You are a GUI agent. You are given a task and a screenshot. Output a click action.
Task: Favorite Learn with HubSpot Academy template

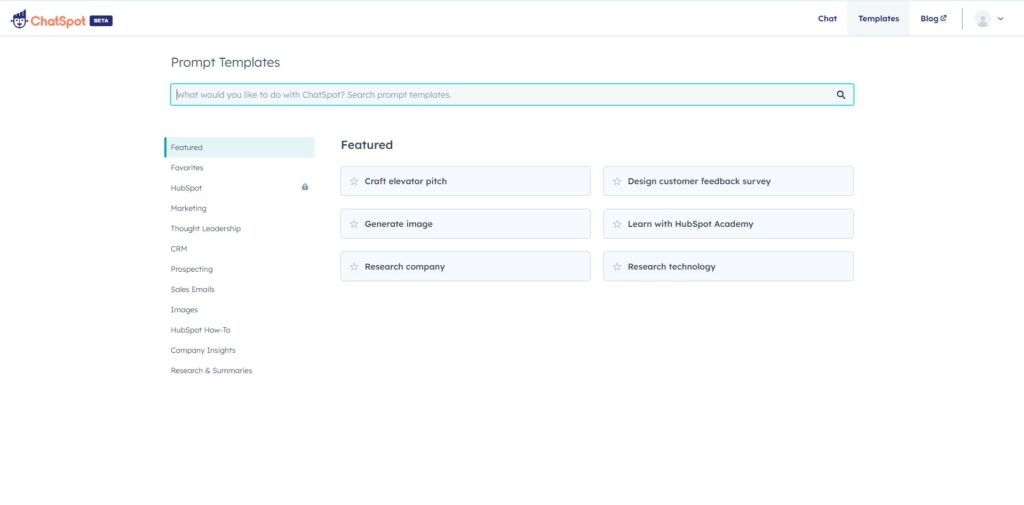point(617,224)
